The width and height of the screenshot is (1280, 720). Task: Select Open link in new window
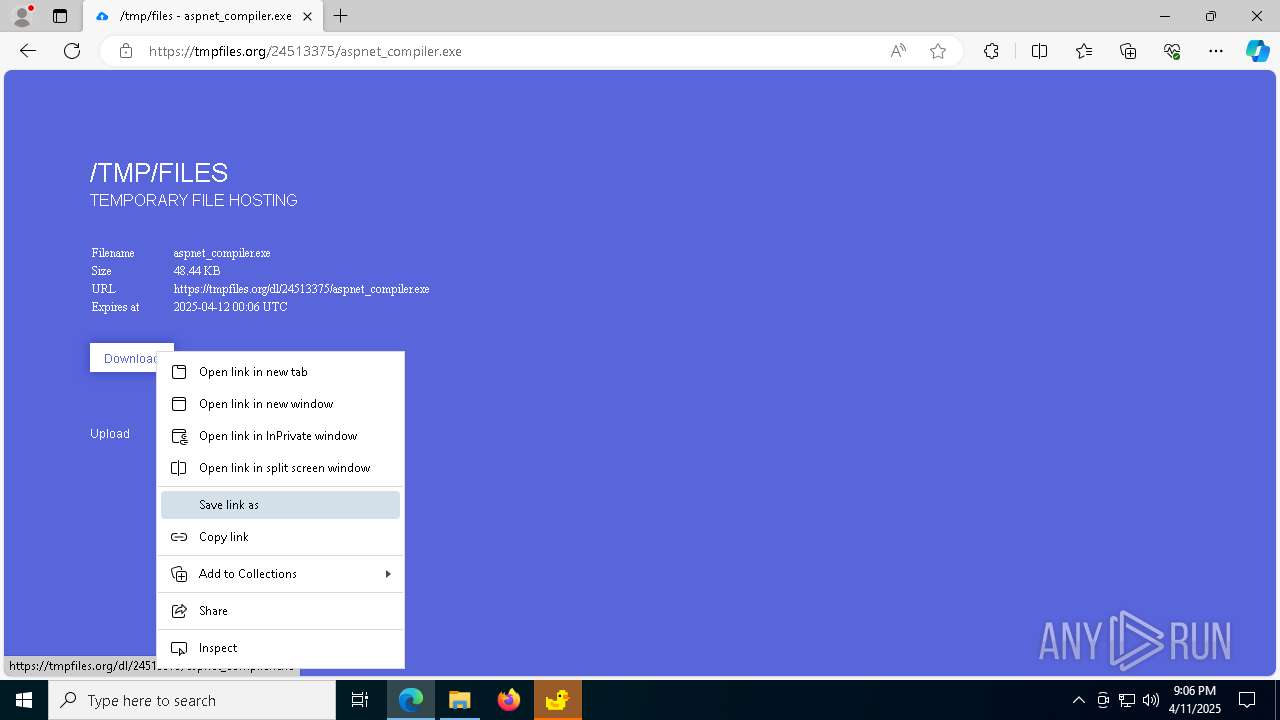(280, 404)
